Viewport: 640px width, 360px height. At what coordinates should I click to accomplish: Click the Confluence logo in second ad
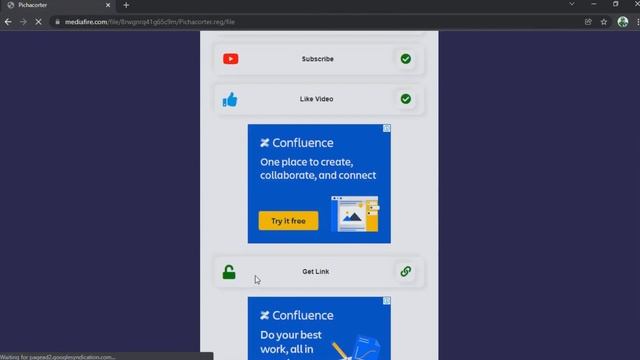(x=297, y=316)
